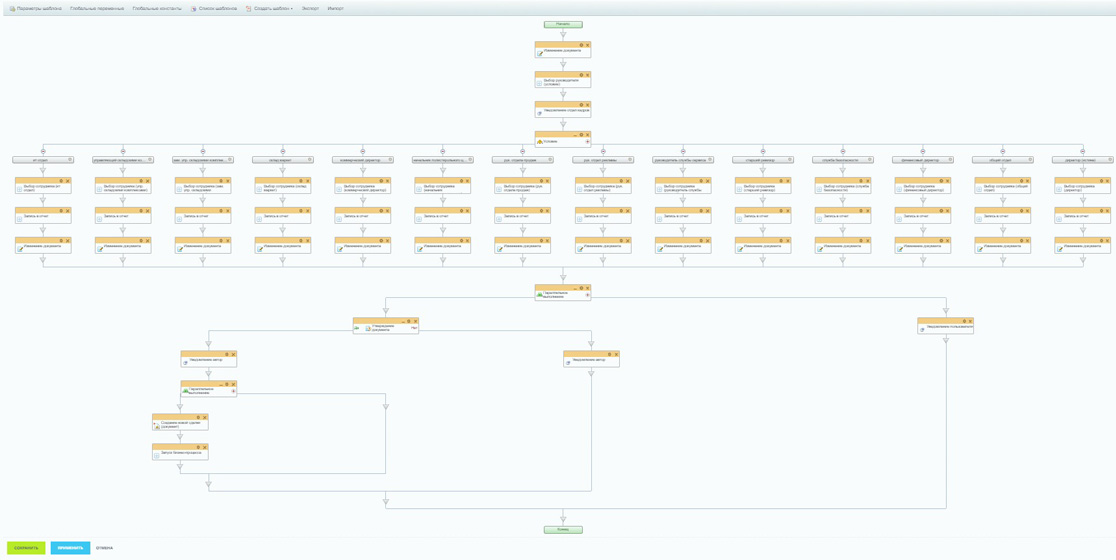1116x560 pixels.
Task: Click arrow between Создание новой сделки and Запуск бизнес-процесса
Action: 180,437
